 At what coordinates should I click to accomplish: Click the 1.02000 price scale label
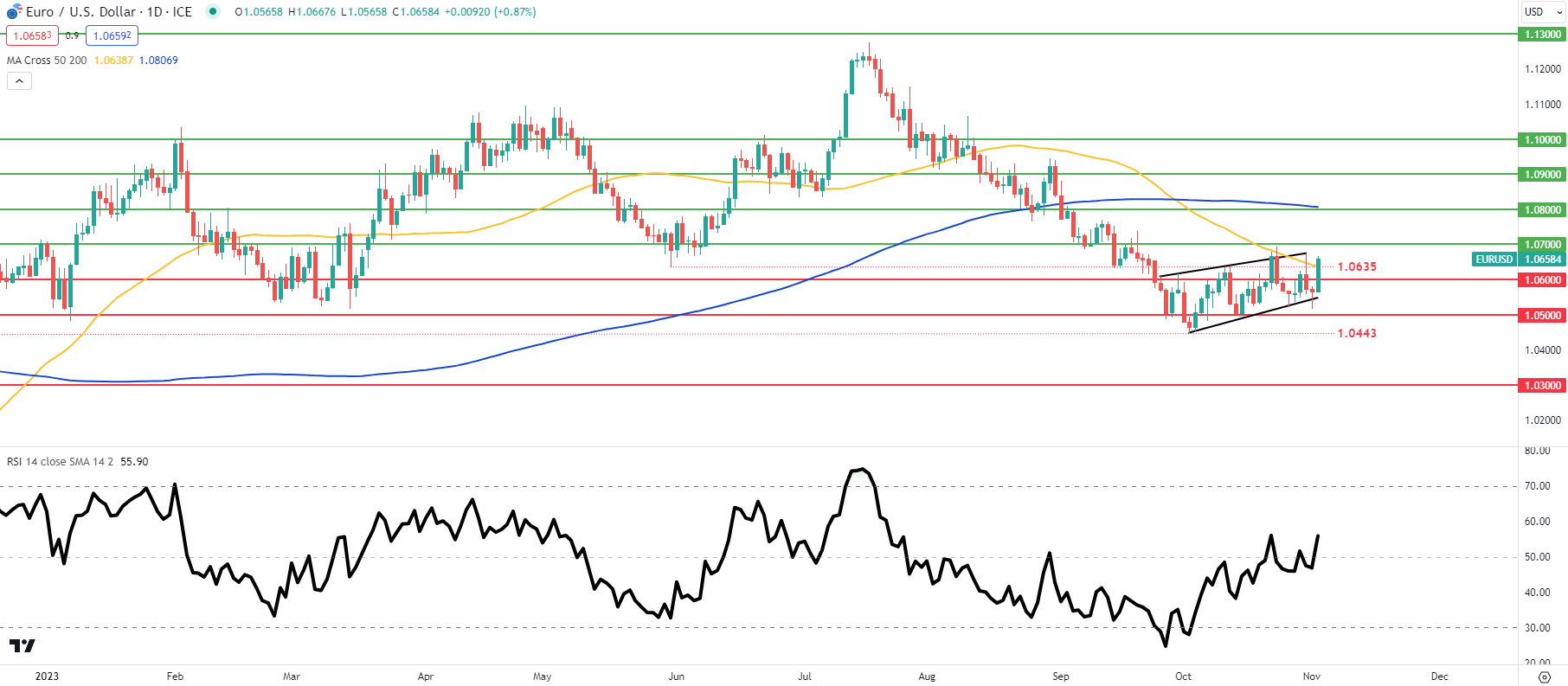point(1543,420)
